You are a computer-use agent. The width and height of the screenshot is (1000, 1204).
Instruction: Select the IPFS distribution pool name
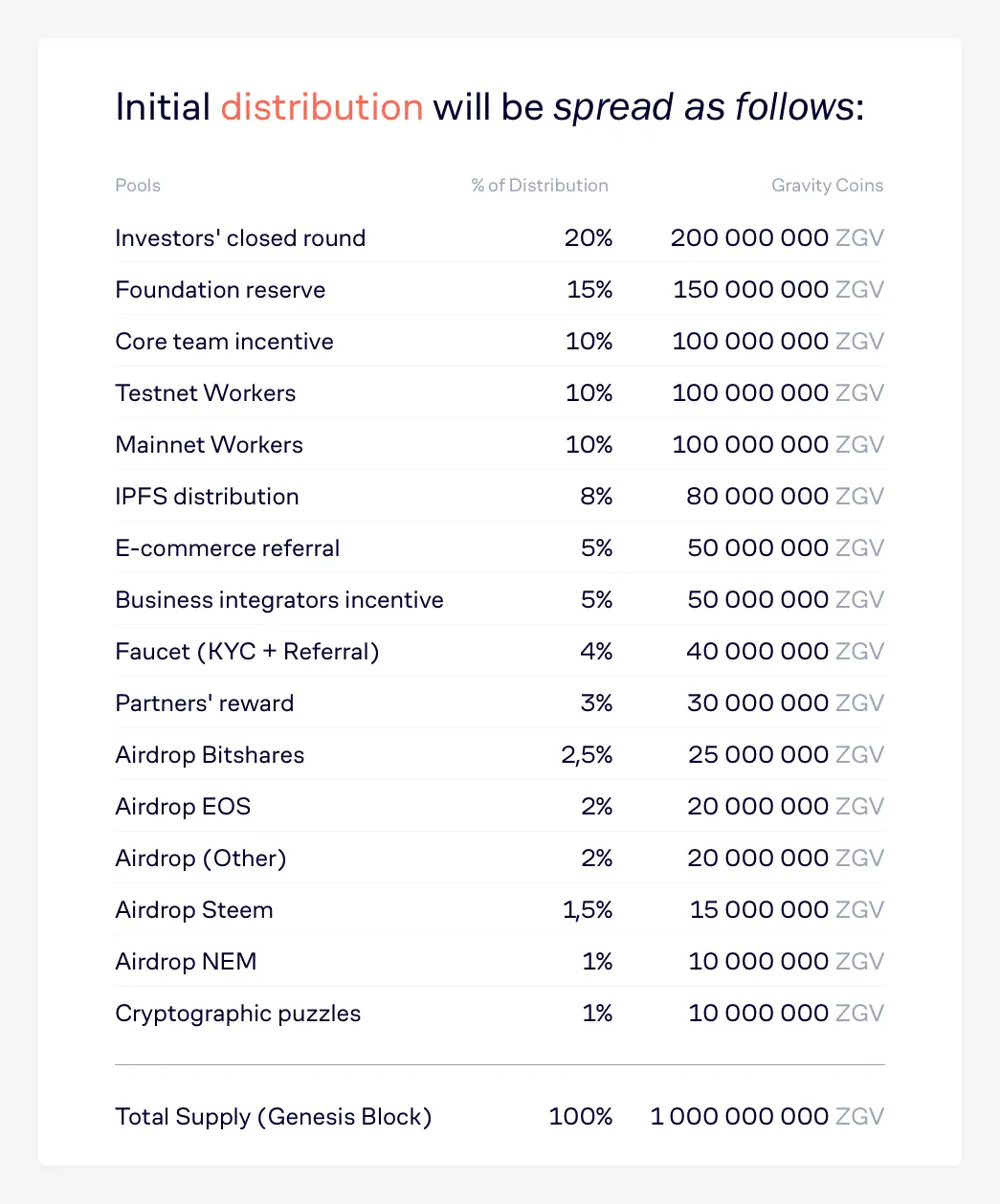click(207, 497)
